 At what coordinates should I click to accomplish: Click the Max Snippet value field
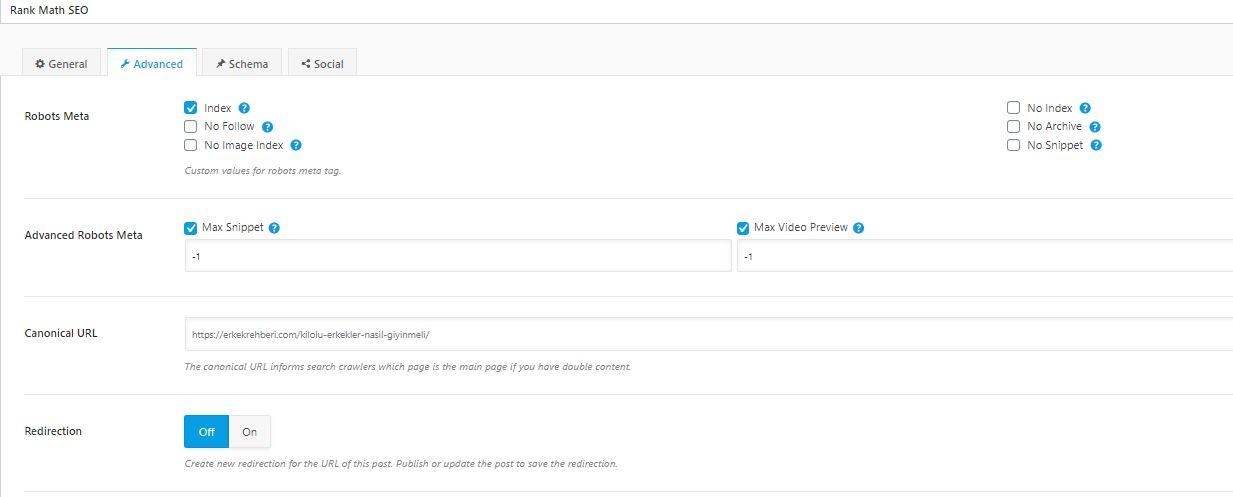[458, 256]
